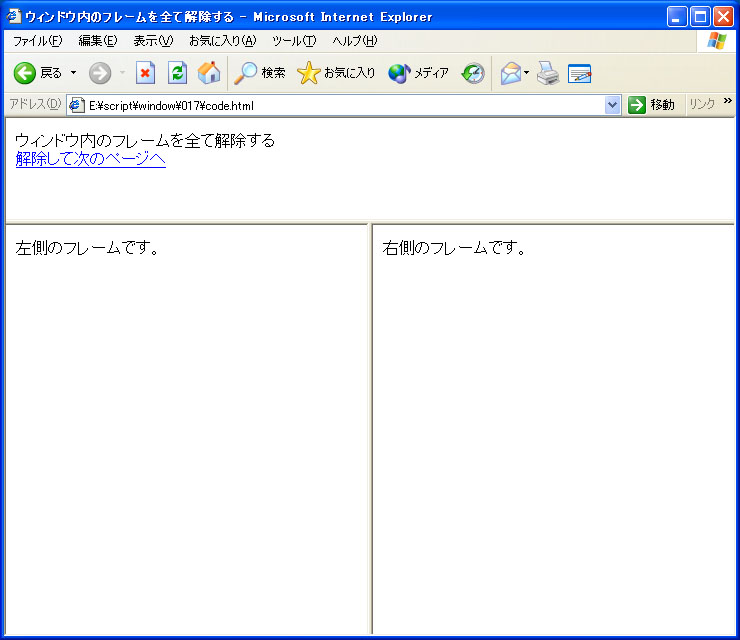
Task: Click the grey Forward arrow button
Action: pos(100,73)
